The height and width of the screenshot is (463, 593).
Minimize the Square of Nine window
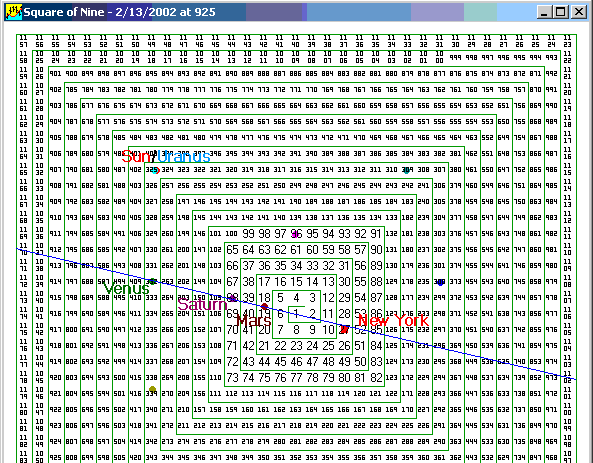(x=544, y=12)
